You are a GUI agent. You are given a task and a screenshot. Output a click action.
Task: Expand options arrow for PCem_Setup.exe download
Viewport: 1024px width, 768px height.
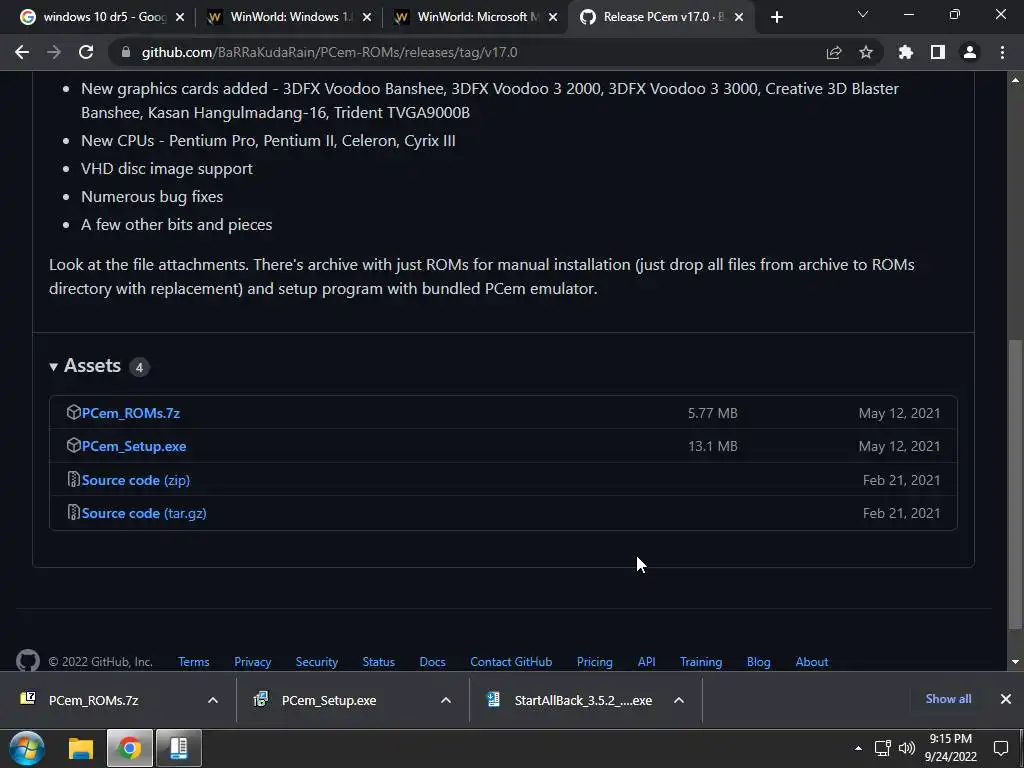[446, 700]
